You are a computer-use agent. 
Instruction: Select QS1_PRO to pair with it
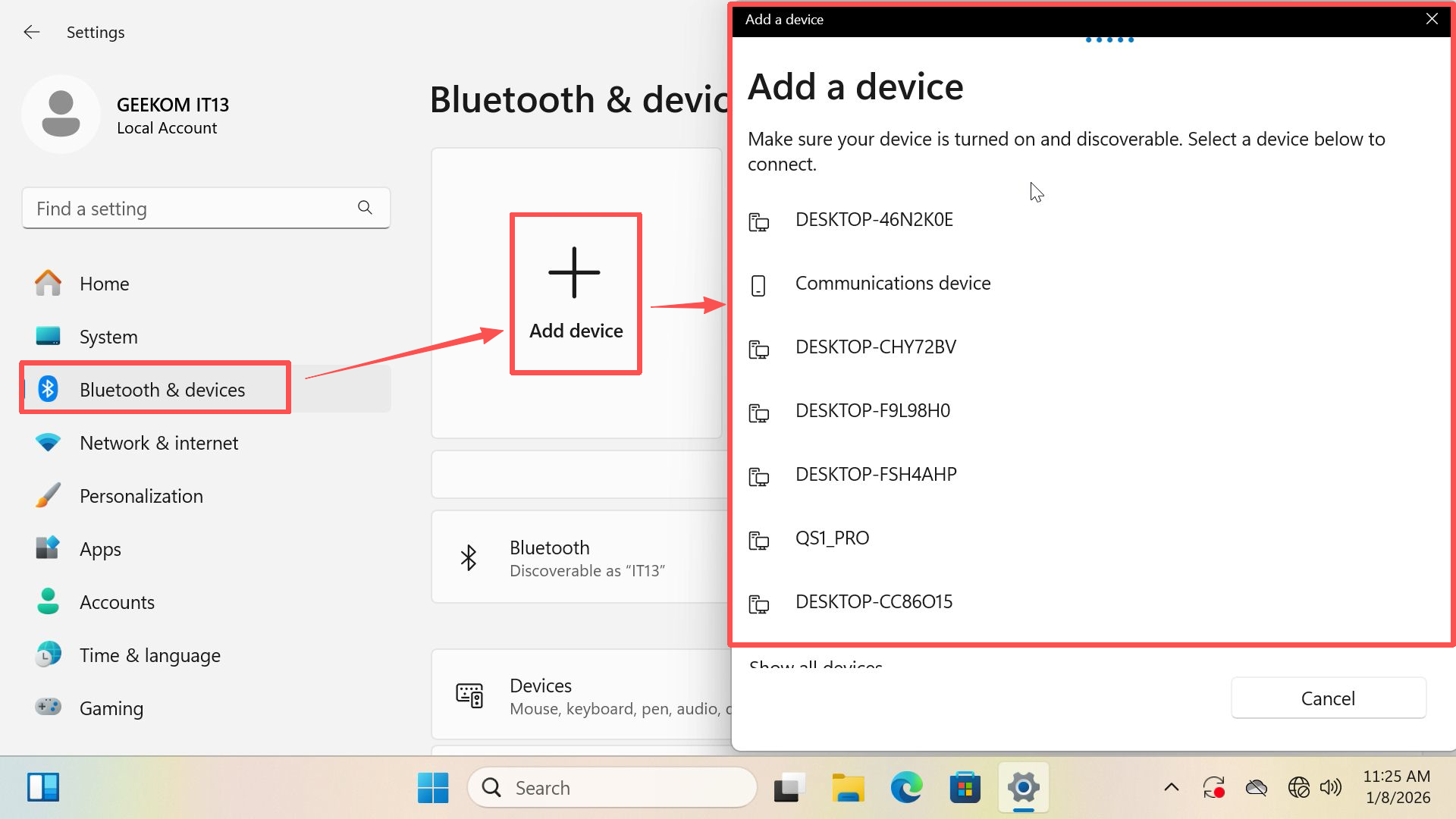[x=833, y=538]
